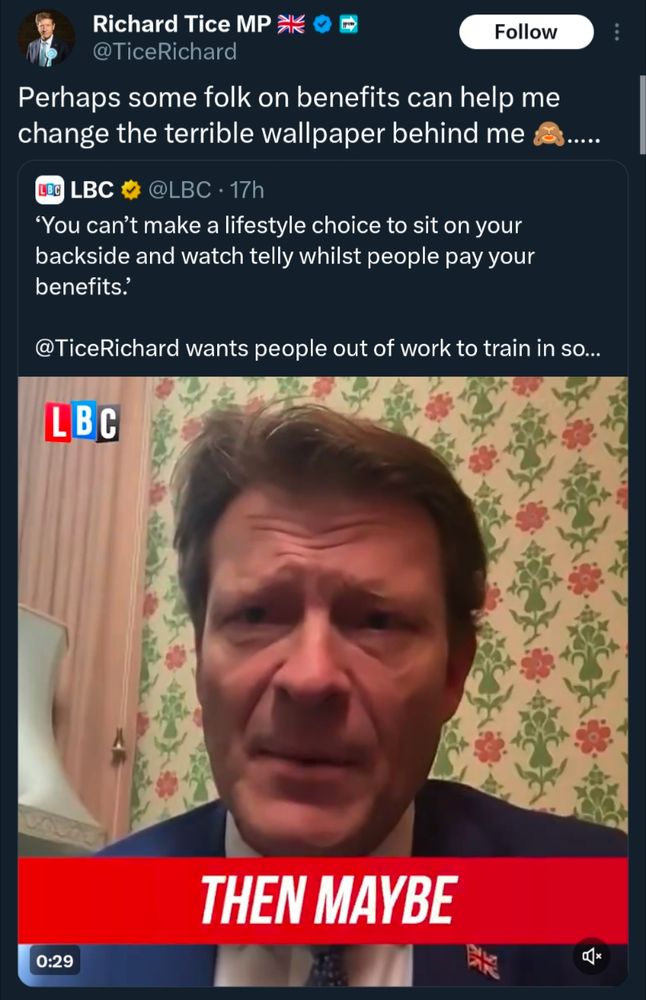The image size is (646, 1000).
Task: Unmute the video using the speaker icon
Action: coord(591,955)
